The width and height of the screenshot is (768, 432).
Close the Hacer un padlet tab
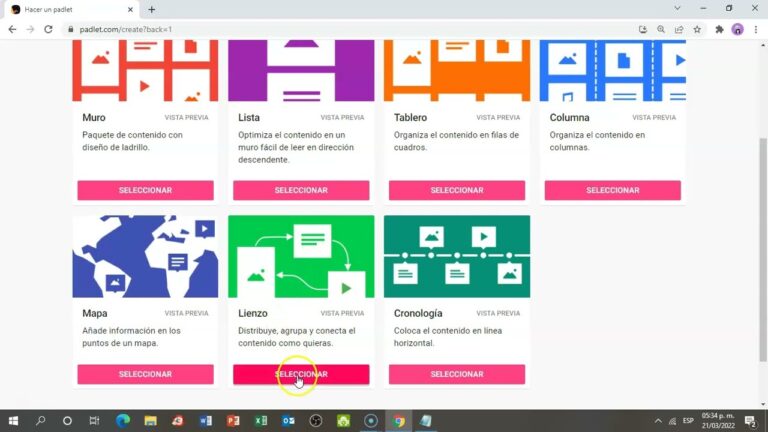[x=130, y=9]
